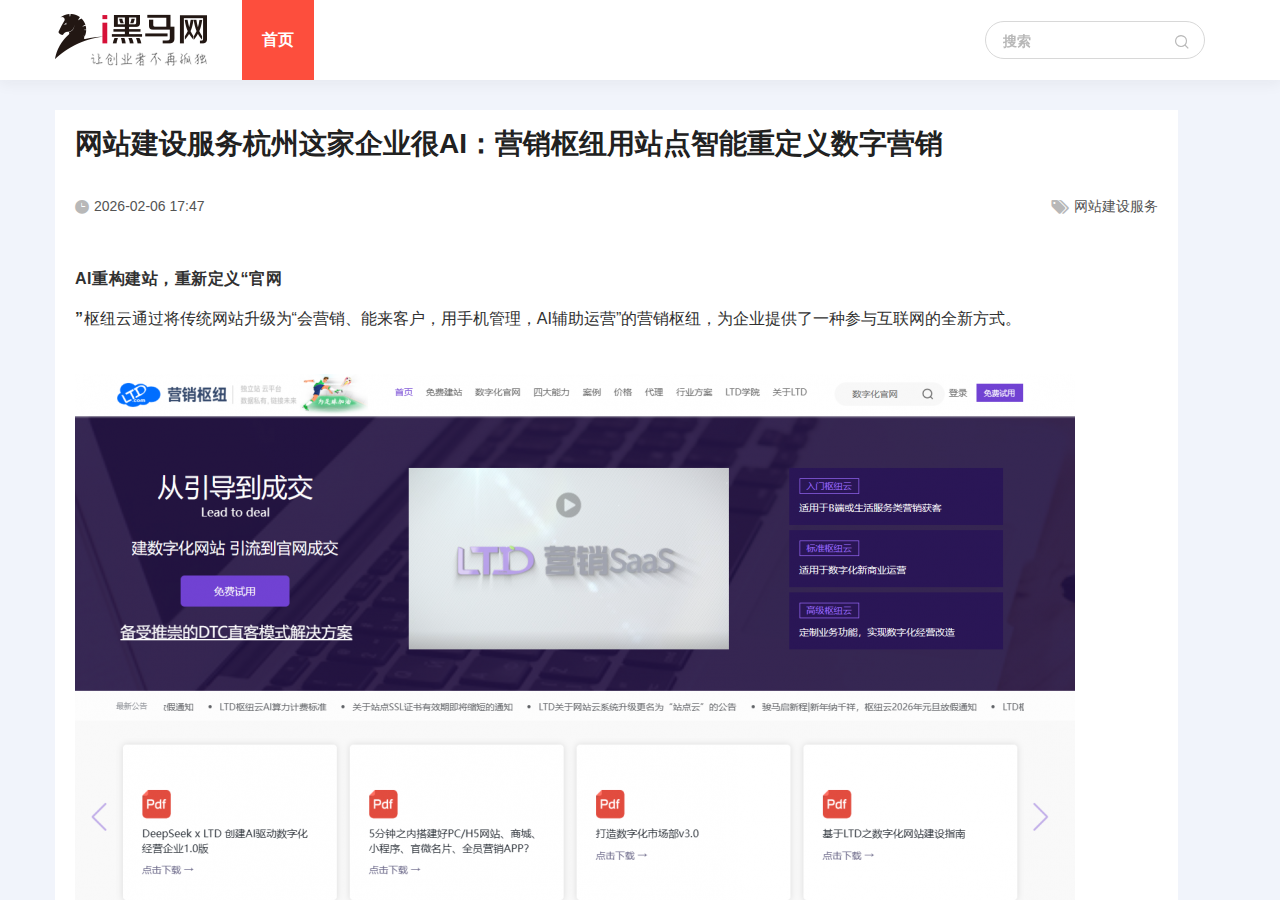Open notice LTD关于网站系统升级更名为“站点云”的公告
The height and width of the screenshot is (900, 1280).
coord(637,707)
